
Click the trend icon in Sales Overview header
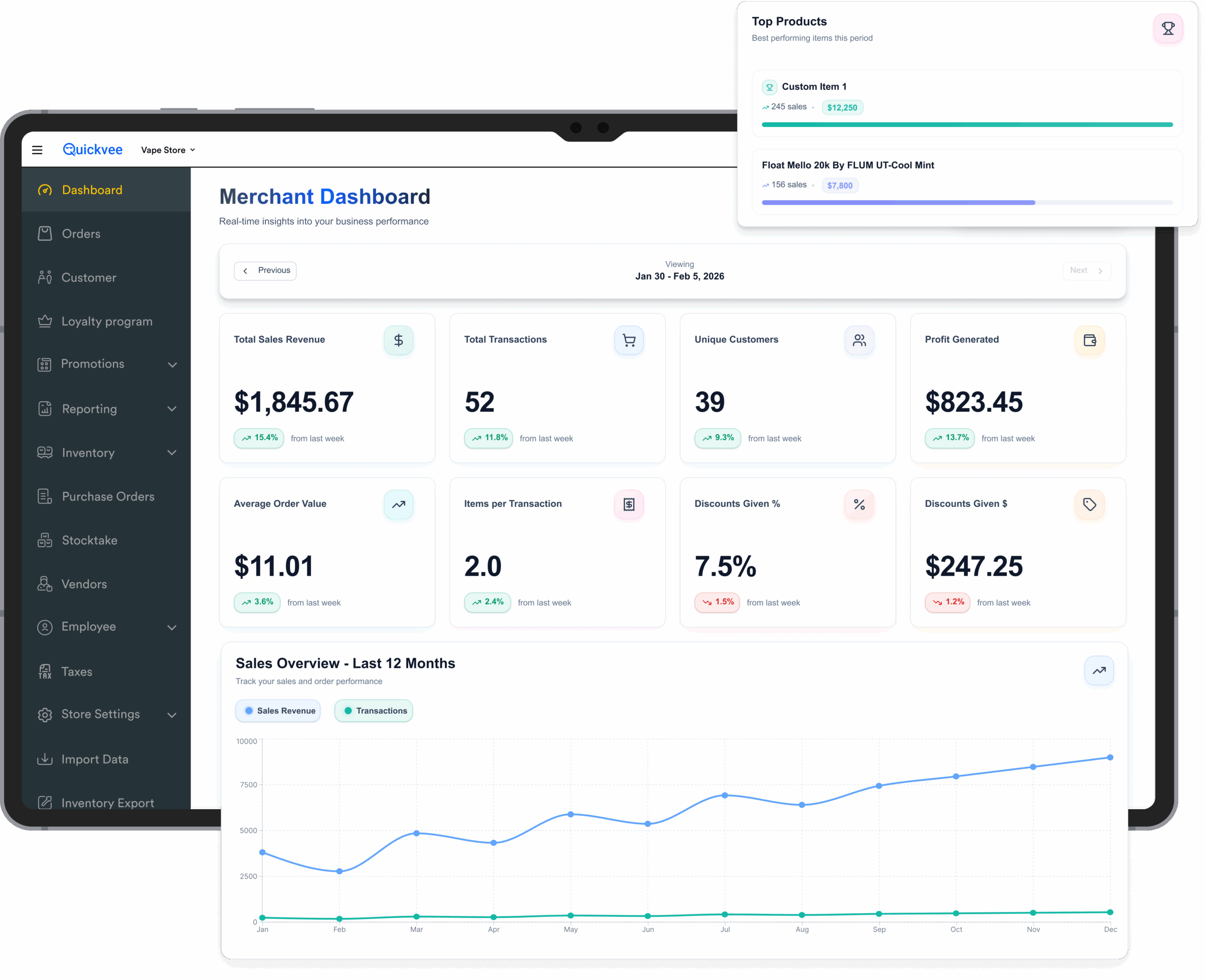1098,671
